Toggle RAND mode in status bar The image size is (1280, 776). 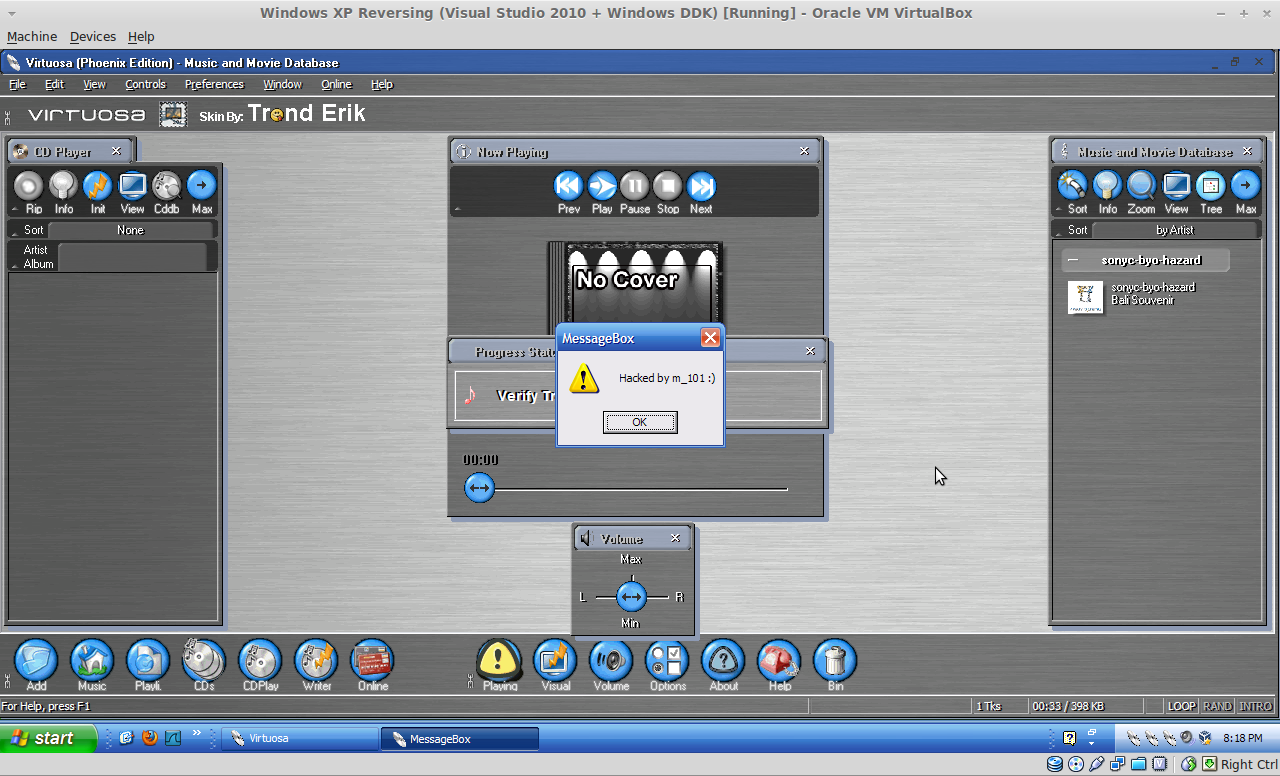coord(1217,706)
